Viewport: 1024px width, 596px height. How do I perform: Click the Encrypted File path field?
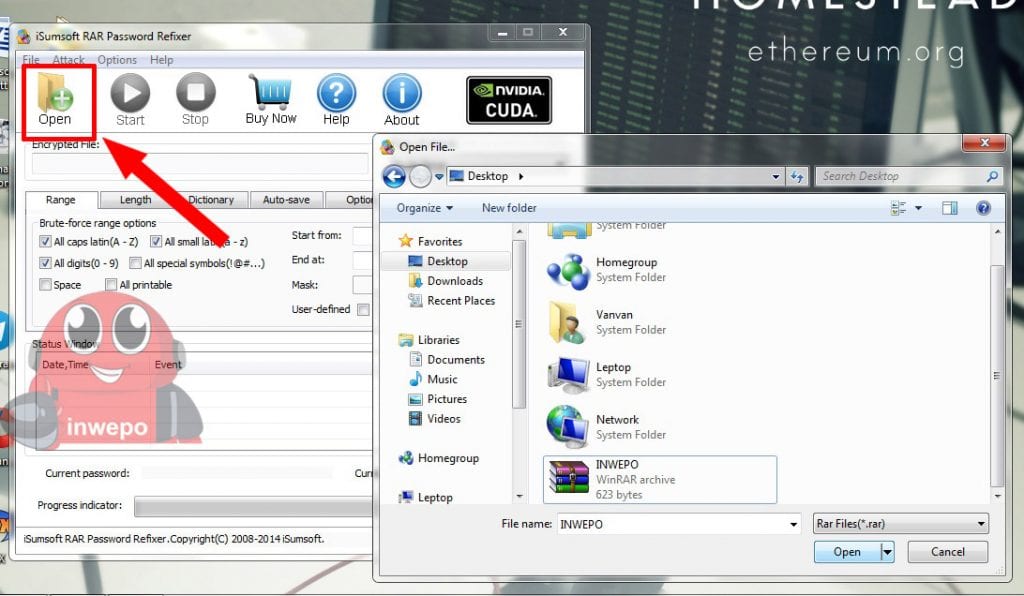pyautogui.click(x=200, y=163)
